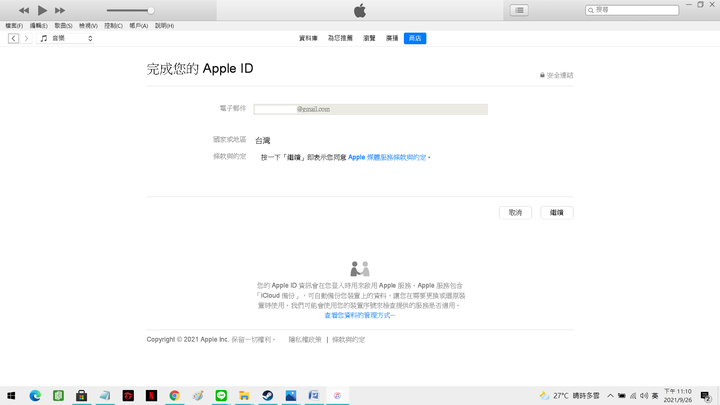Click the rewind previous track button
The width and height of the screenshot is (720, 405).
(24, 10)
